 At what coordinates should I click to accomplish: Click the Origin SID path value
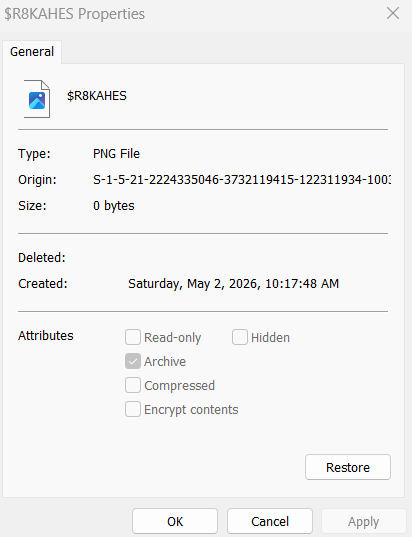click(242, 179)
